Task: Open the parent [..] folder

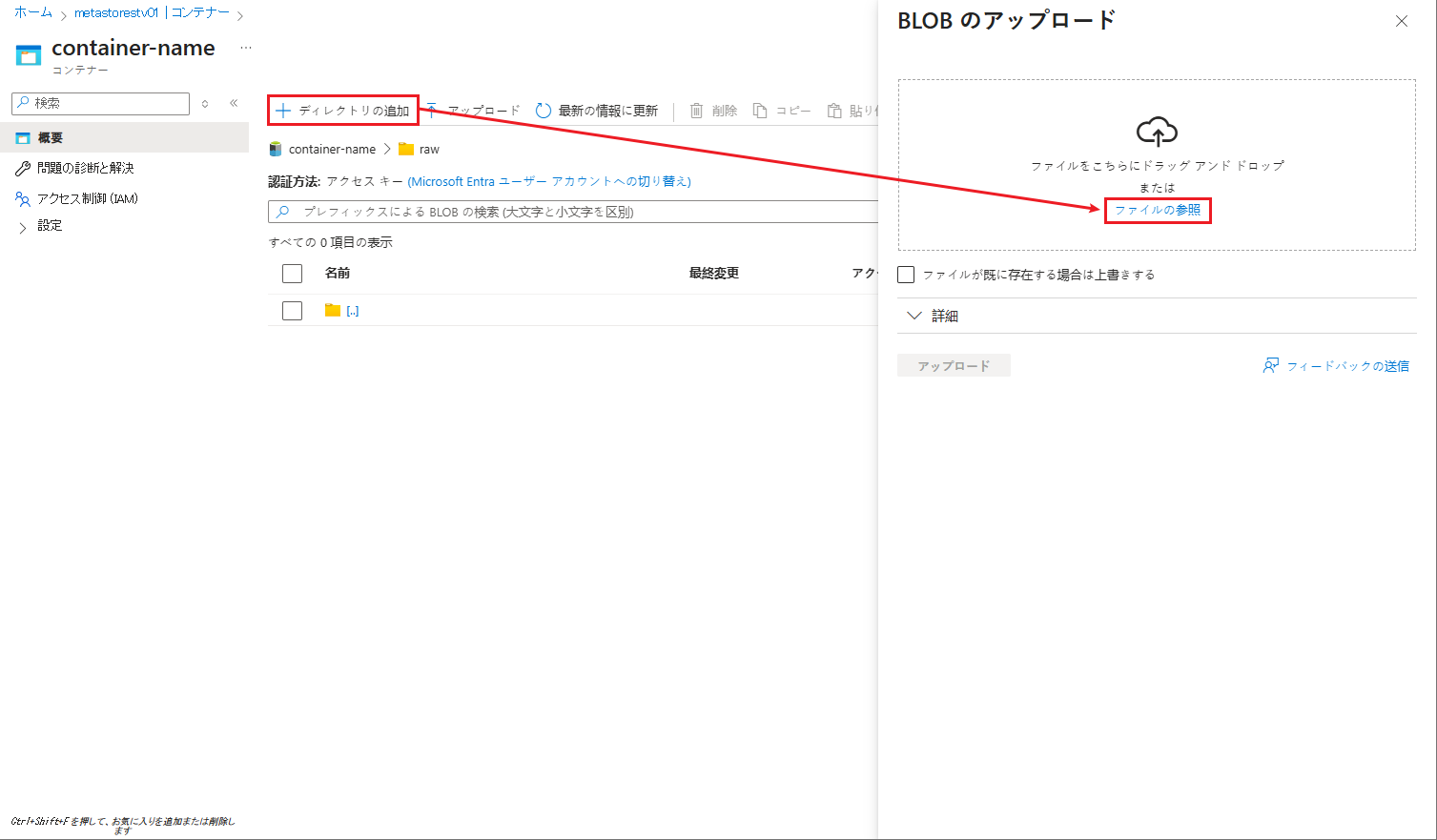Action: tap(352, 311)
